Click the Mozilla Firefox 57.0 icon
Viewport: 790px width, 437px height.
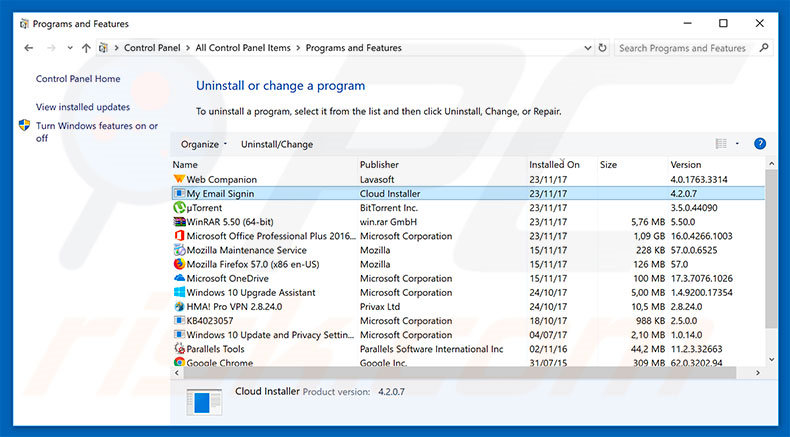(179, 264)
